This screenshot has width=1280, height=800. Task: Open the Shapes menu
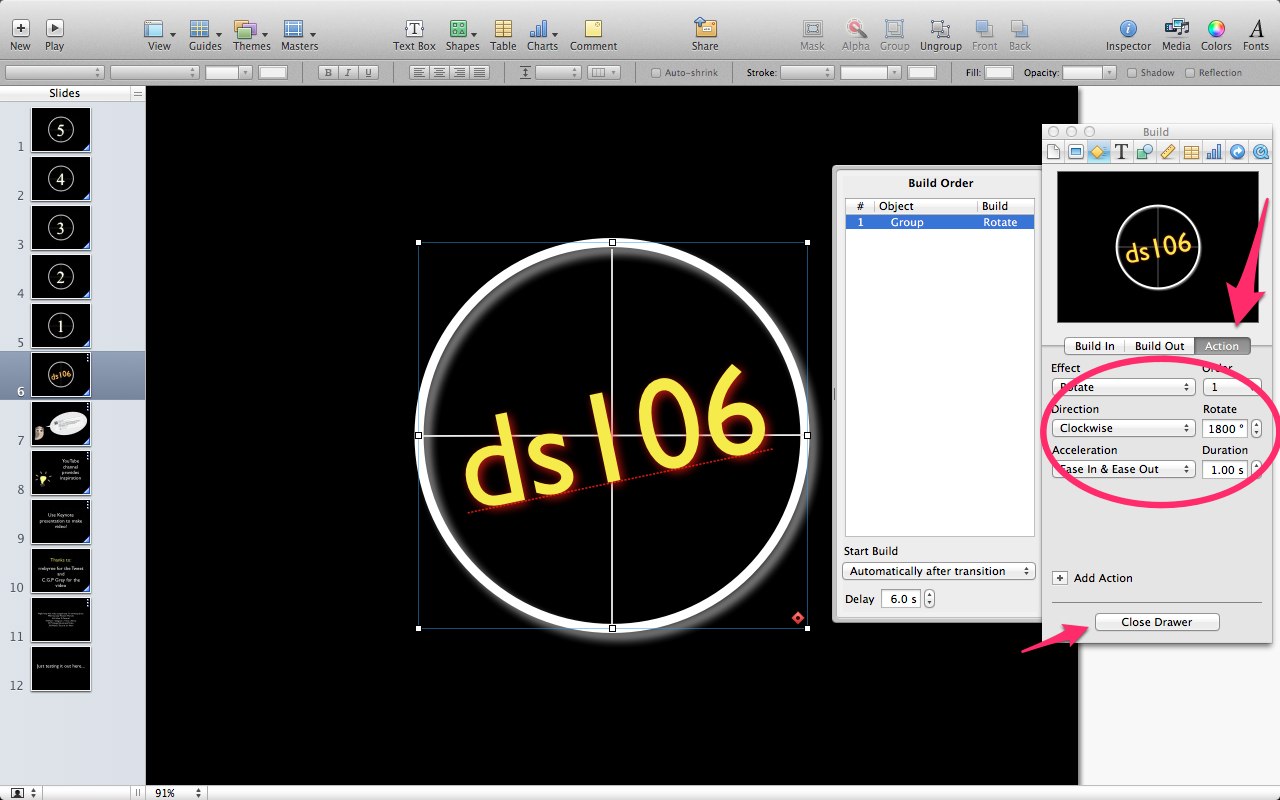click(462, 35)
